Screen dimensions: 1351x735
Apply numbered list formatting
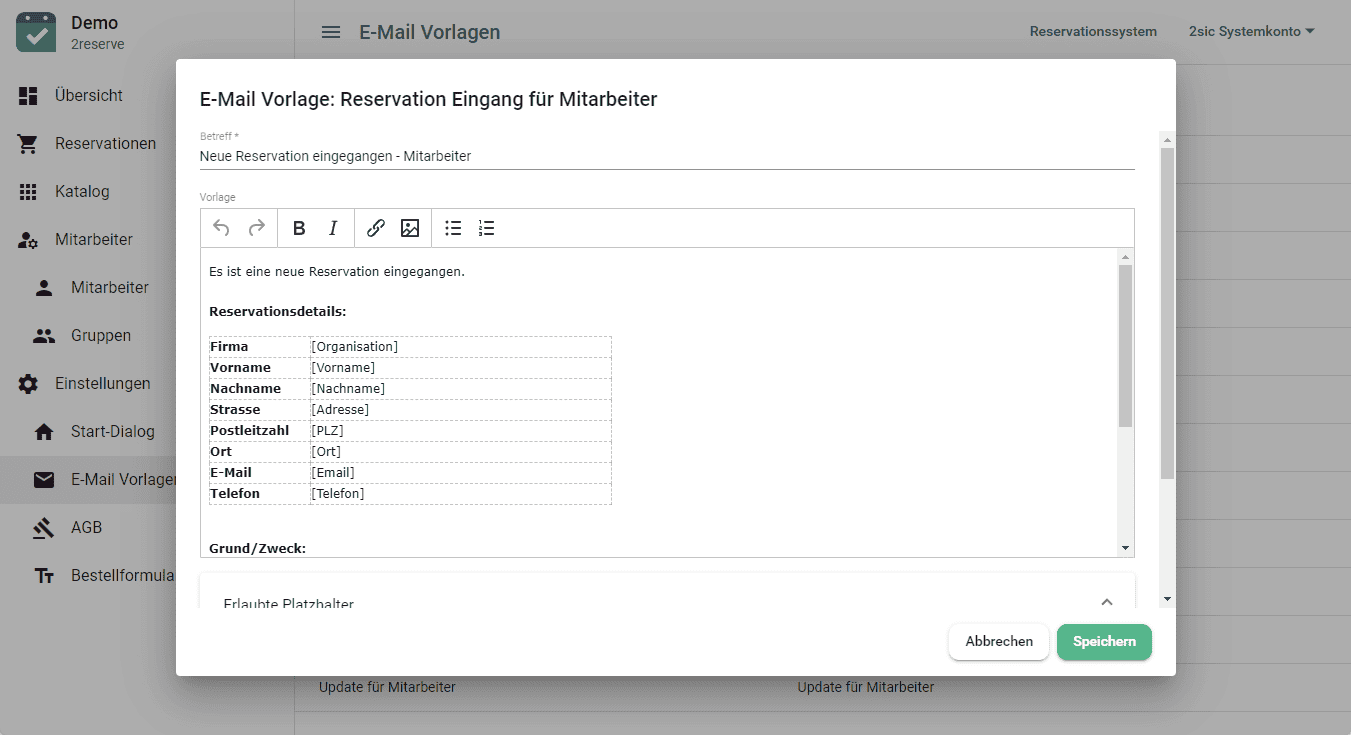pyautogui.click(x=487, y=228)
